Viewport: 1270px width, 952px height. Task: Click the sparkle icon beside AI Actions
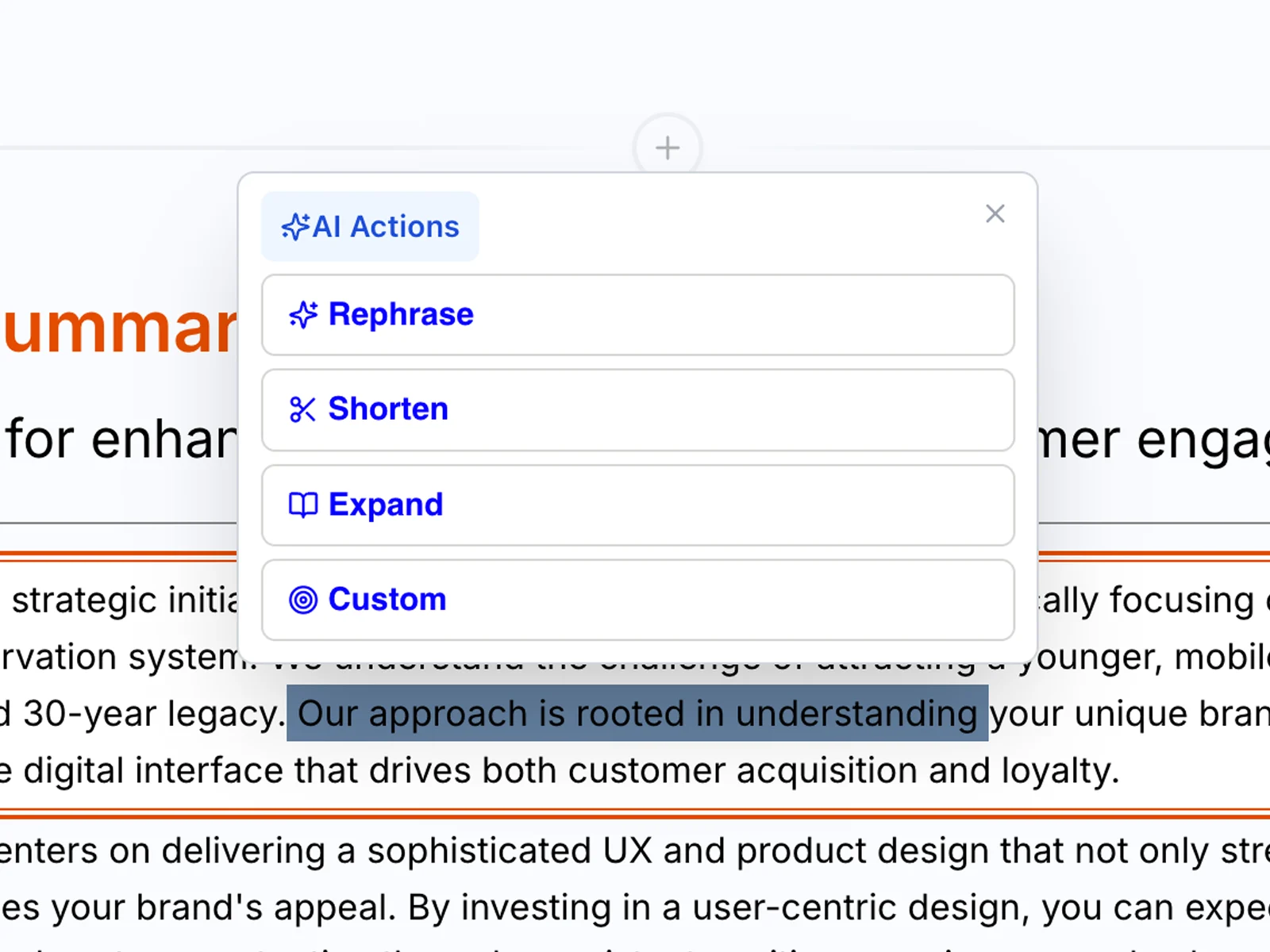295,227
